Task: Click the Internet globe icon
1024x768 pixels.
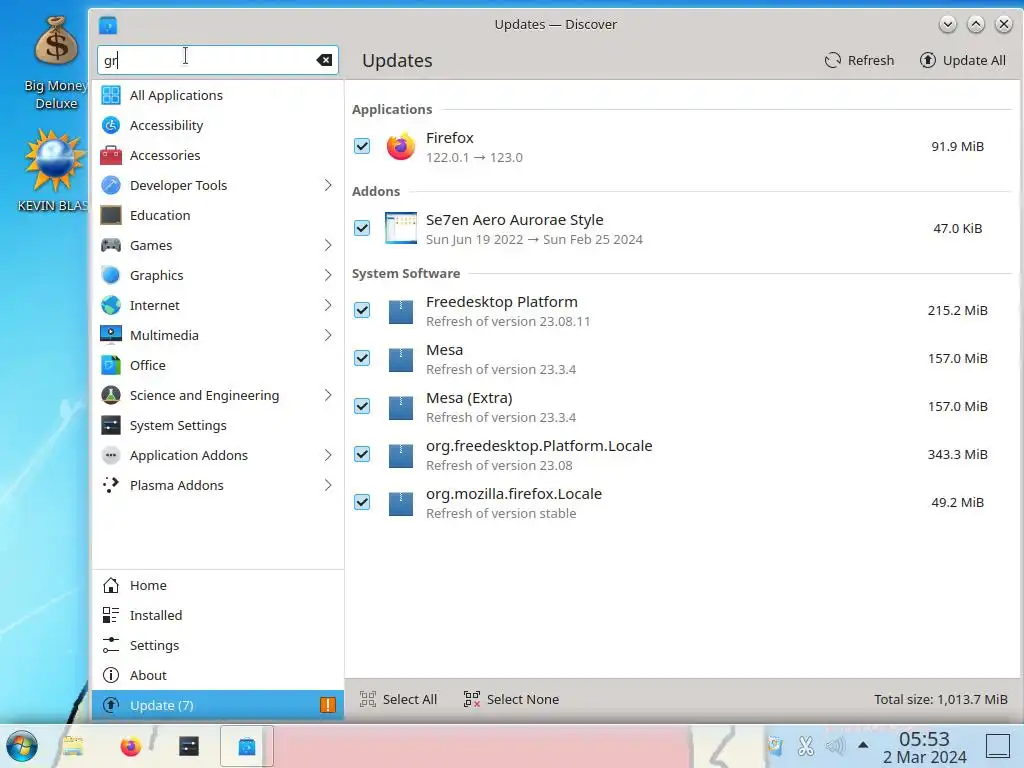Action: 111,306
